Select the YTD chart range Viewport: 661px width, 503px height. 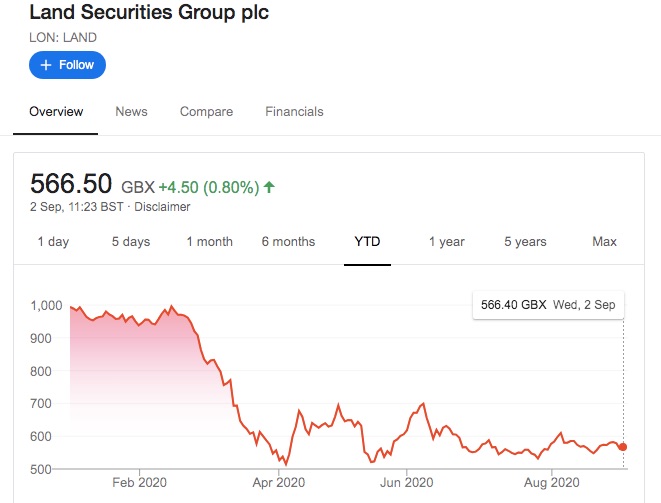pyautogui.click(x=367, y=242)
